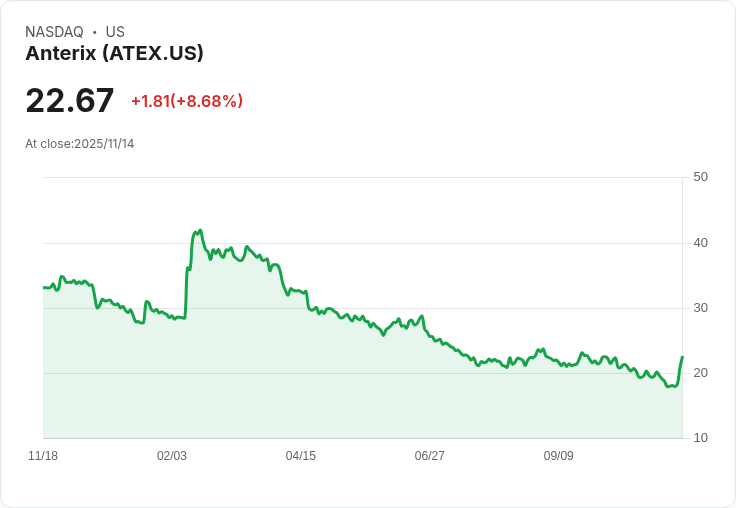Click the chart's highest peak above 40

click(200, 231)
